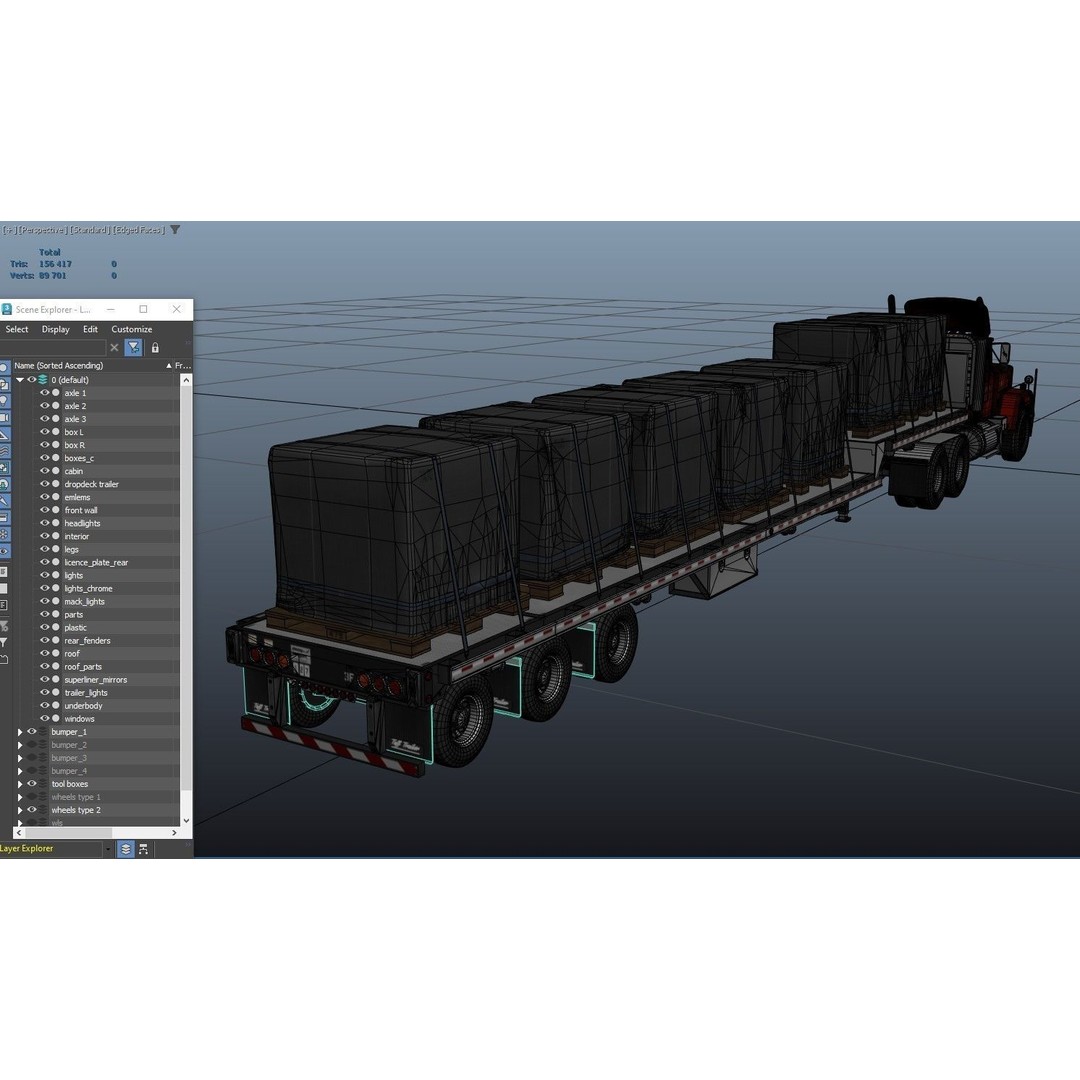Open the Customize menu in Scene Explorer

[x=131, y=329]
